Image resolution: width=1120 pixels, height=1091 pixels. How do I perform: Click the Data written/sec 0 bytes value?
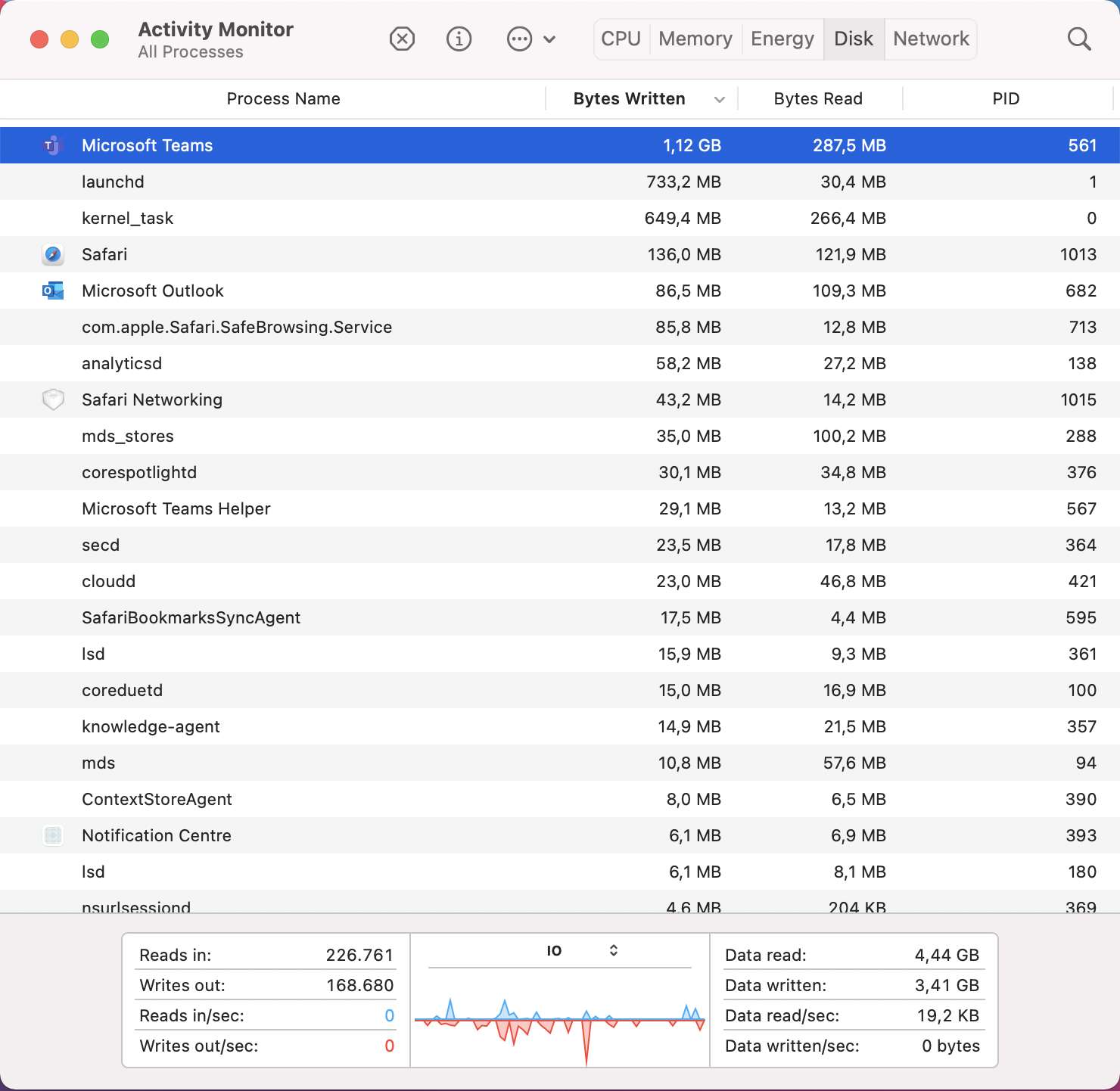[950, 1046]
